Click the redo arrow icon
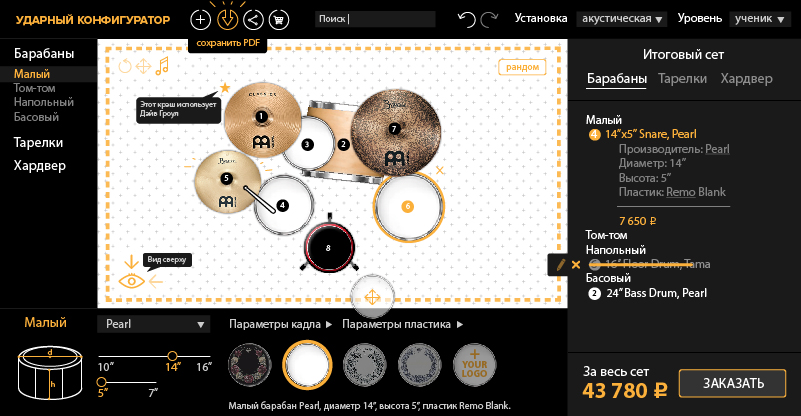The width and height of the screenshot is (801, 416). 489,19
